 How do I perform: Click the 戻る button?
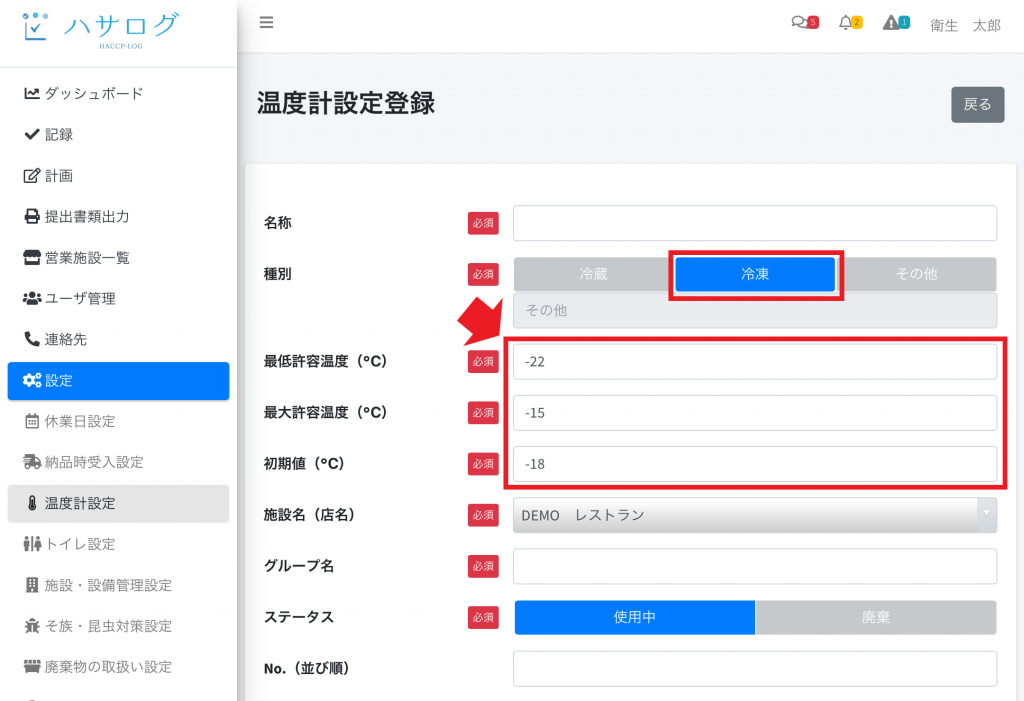(x=977, y=104)
